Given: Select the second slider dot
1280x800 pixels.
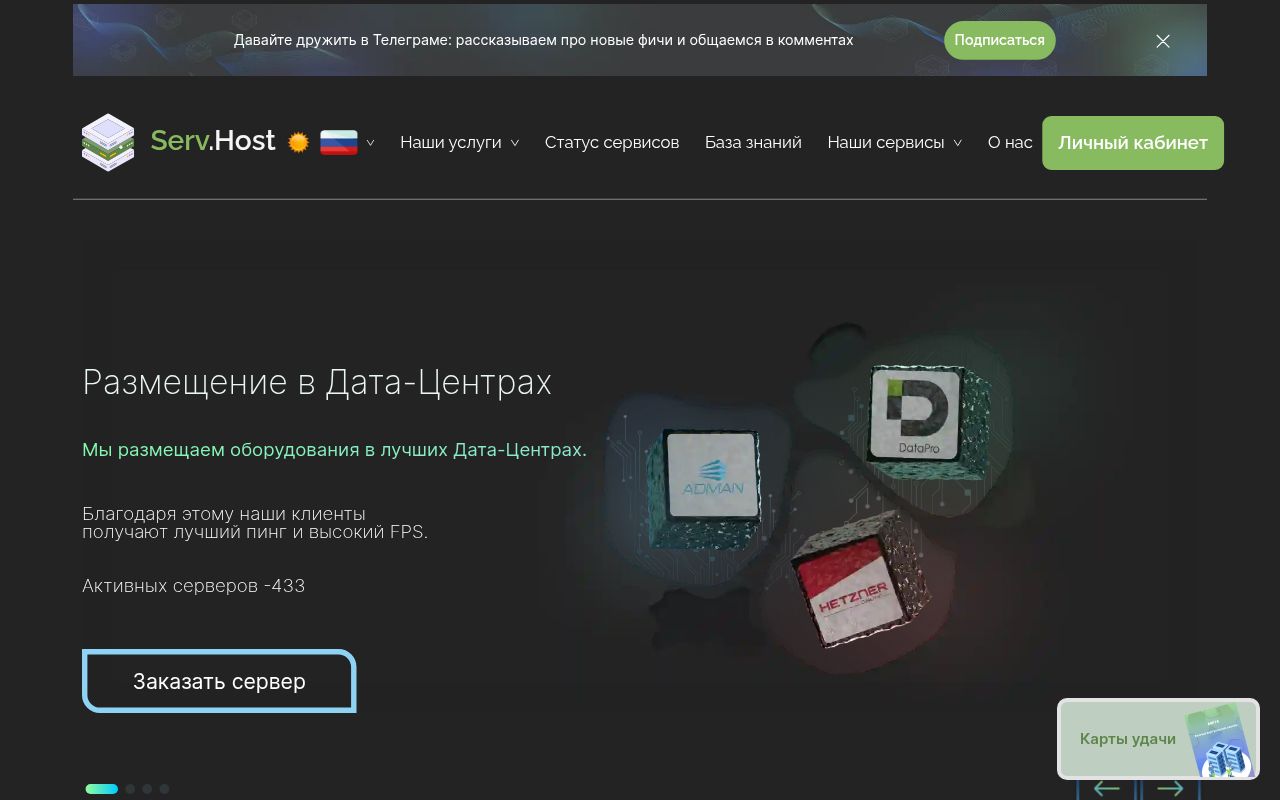Looking at the screenshot, I should [x=130, y=789].
